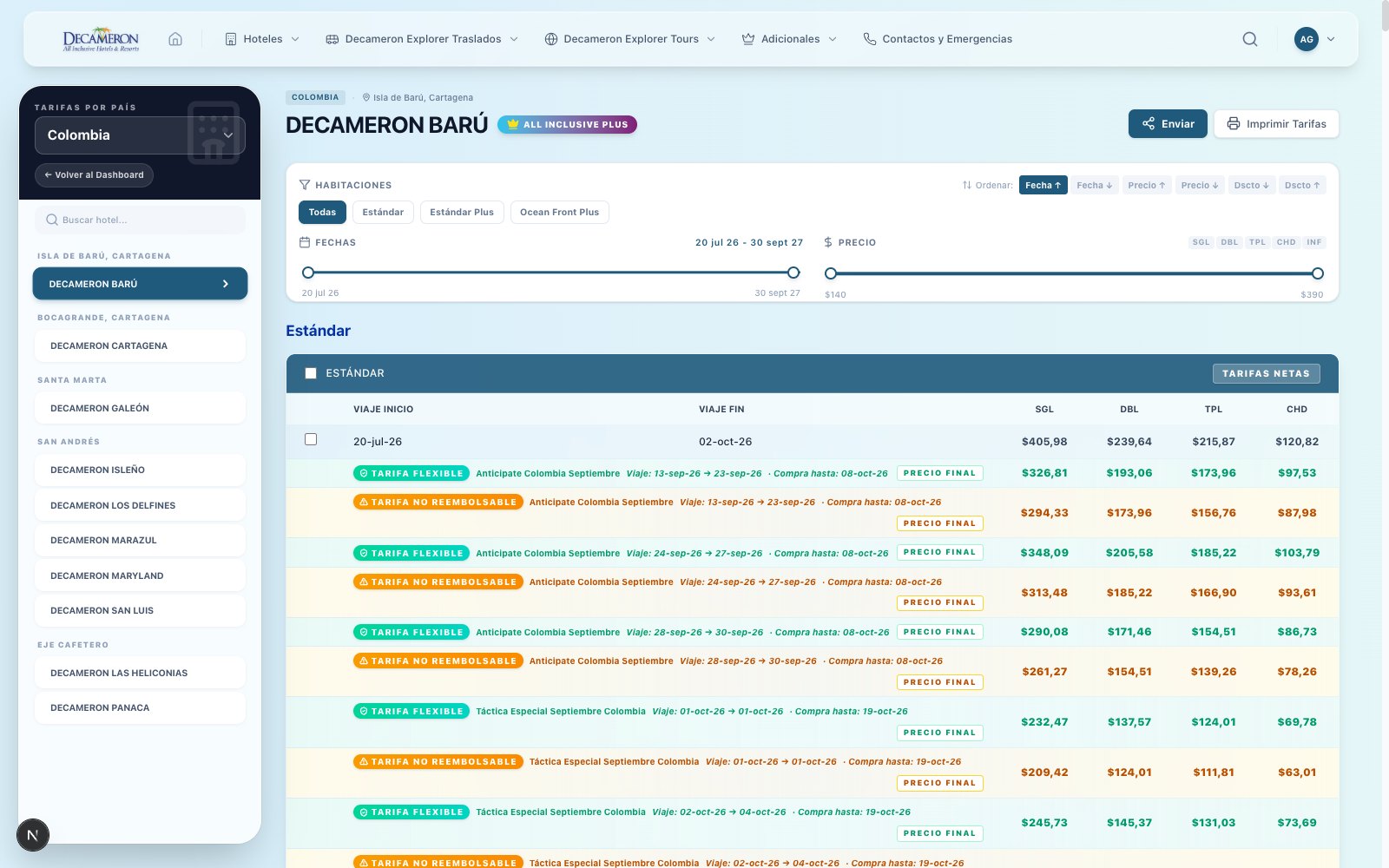
Task: Click the Enviar button
Action: (x=1168, y=123)
